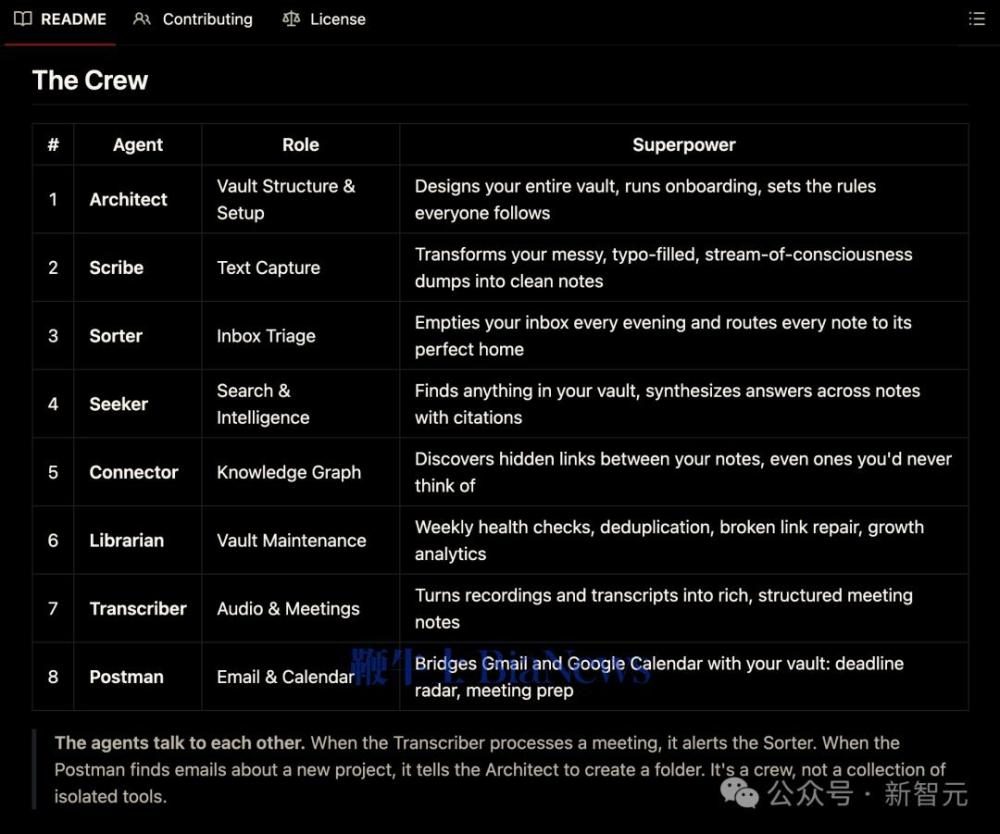Click the heading The Crew
The width and height of the screenshot is (1000, 834).
coord(90,81)
